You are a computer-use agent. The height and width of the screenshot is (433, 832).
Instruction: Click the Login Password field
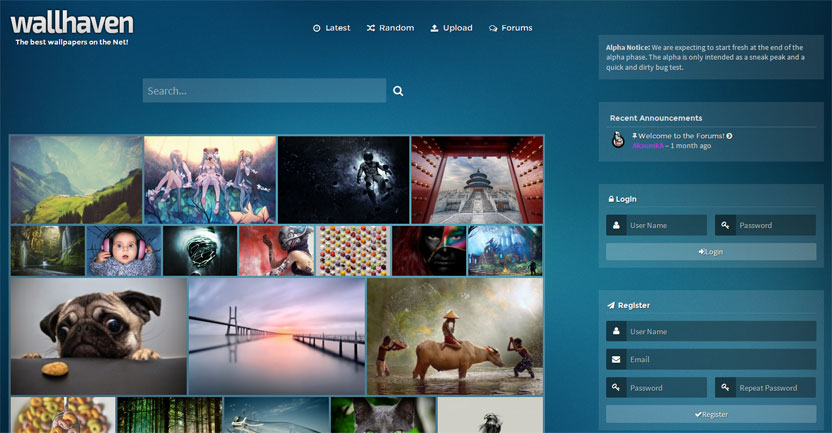tap(775, 226)
